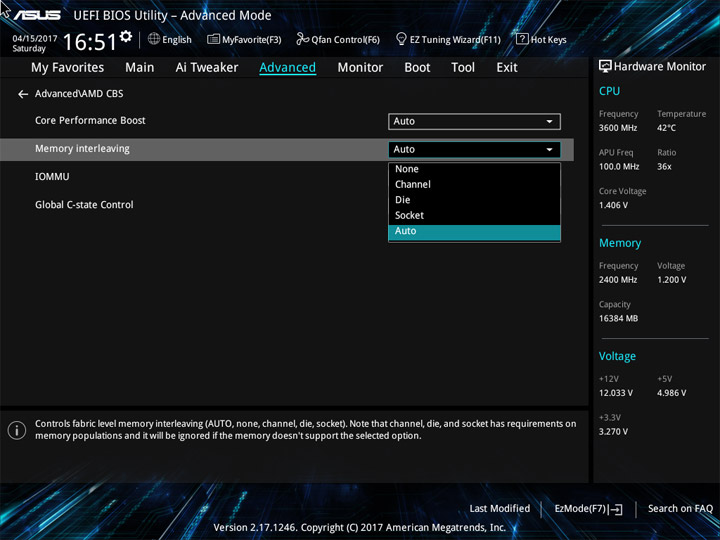This screenshot has width=720, height=540.
Task: Click the Advanced\AMD CBS breadcrumb text
Action: (79, 94)
